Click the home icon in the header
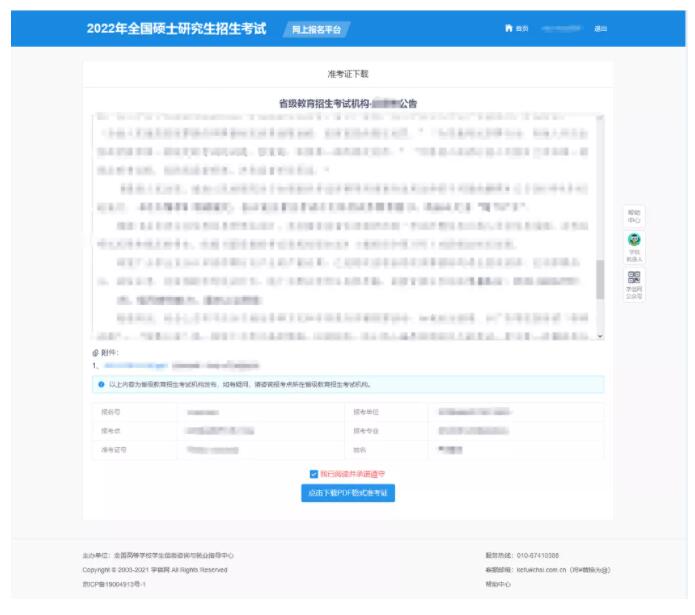 click(508, 28)
